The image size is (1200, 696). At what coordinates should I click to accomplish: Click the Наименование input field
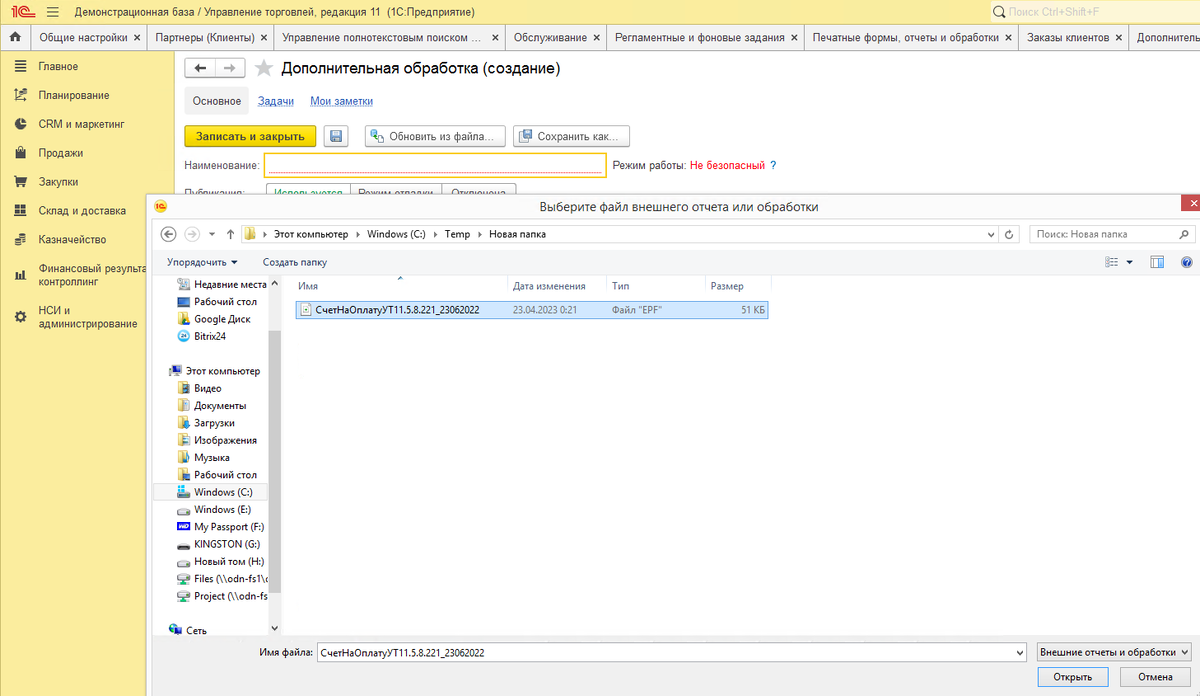(x=435, y=165)
